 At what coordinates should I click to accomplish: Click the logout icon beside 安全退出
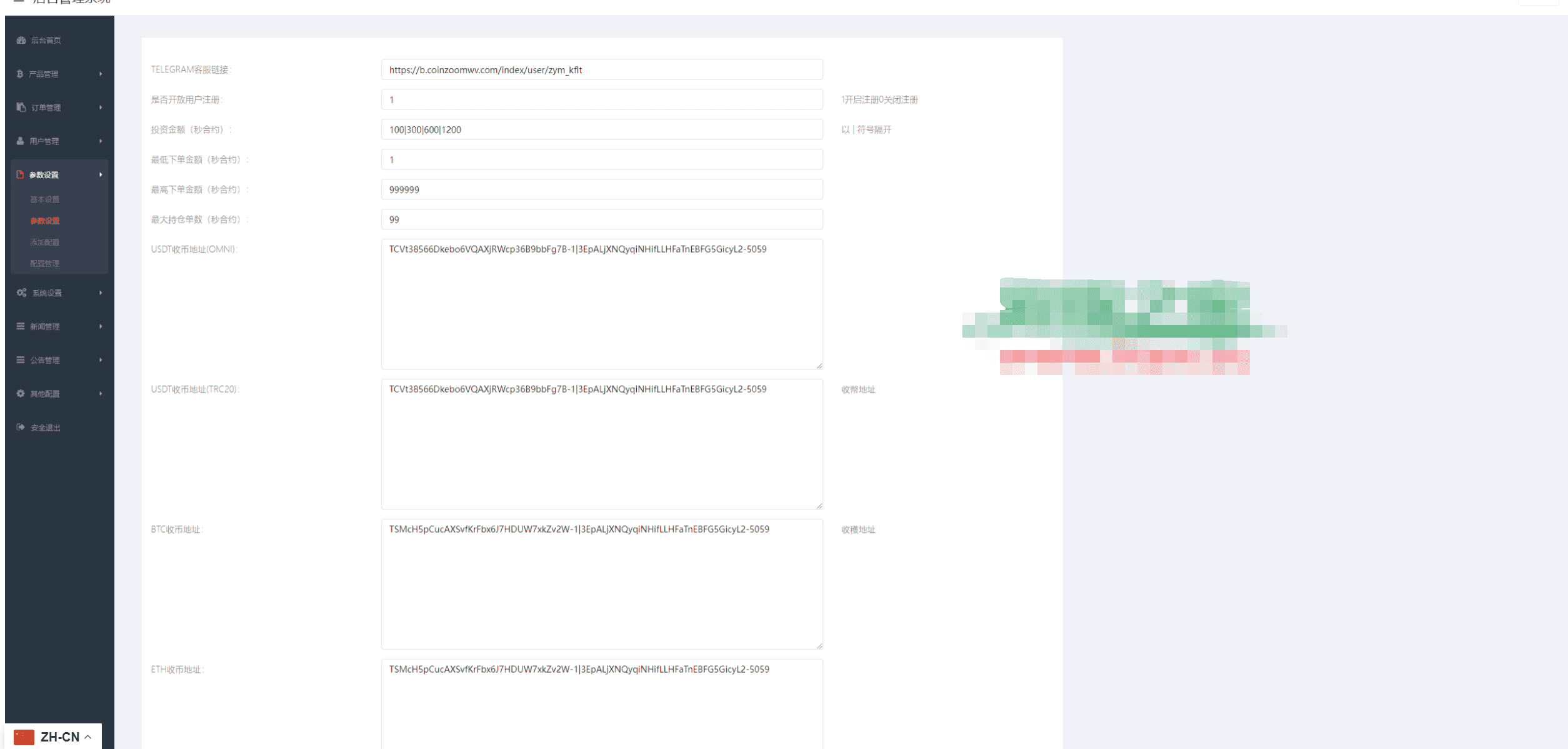click(x=21, y=428)
